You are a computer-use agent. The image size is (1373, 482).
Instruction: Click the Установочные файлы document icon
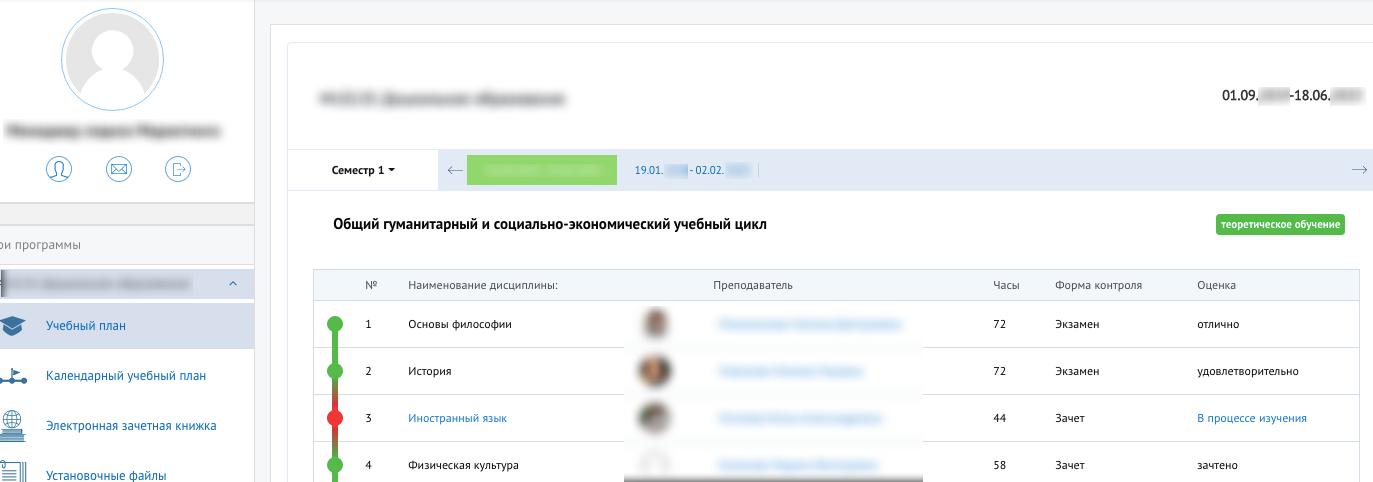(x=12, y=472)
